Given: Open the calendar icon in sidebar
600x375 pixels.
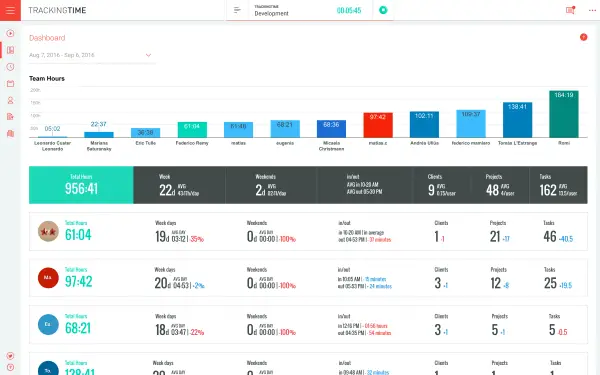Looking at the screenshot, I should (x=10, y=83).
